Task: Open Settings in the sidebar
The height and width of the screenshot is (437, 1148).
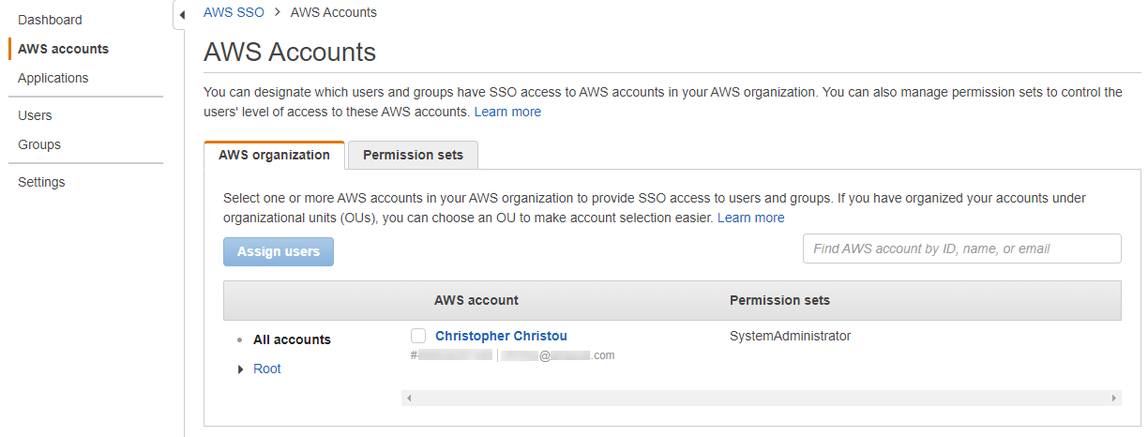Action: click(x=41, y=182)
